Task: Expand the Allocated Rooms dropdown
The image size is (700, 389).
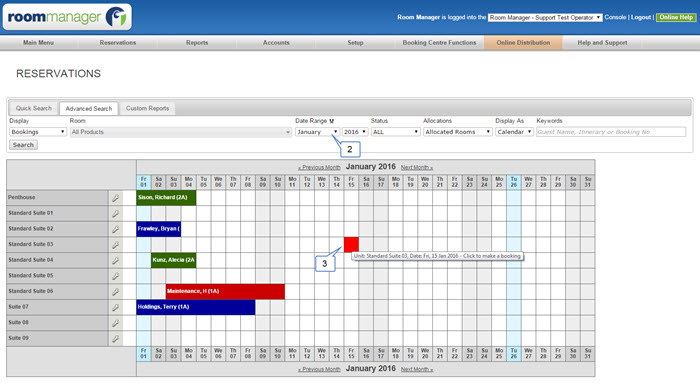Action: [458, 132]
